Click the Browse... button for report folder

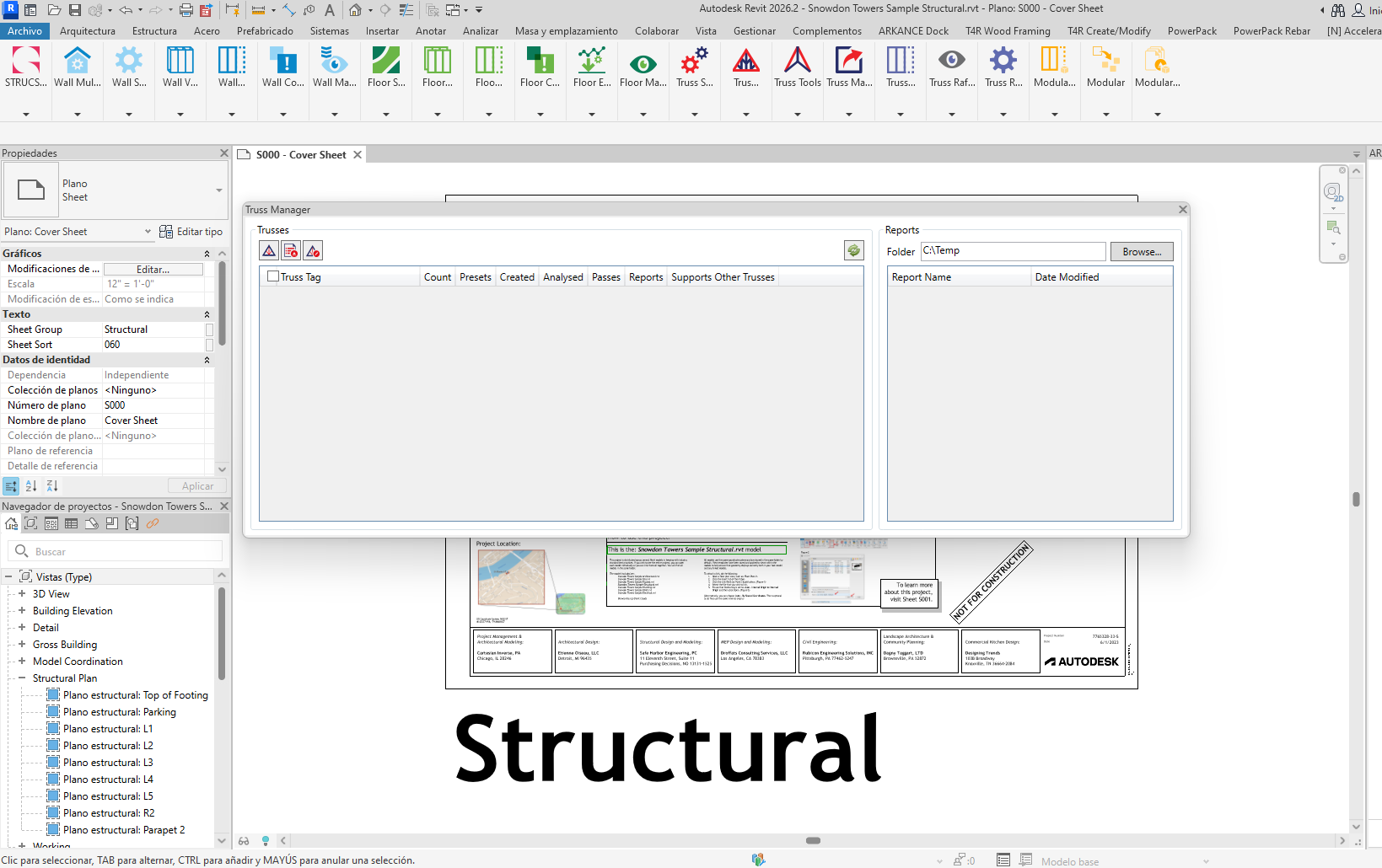[1141, 251]
